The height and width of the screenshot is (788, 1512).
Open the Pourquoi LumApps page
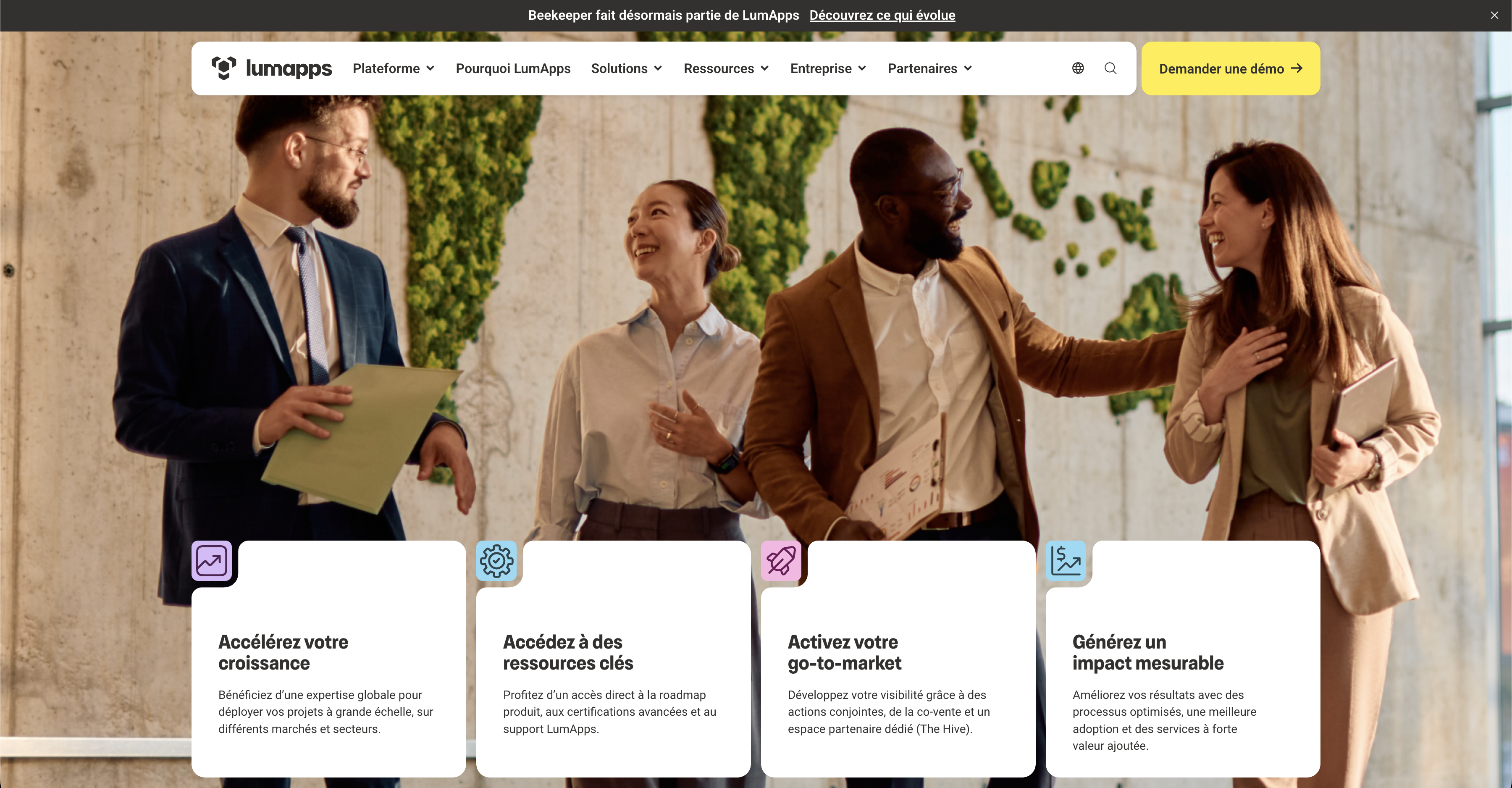(x=513, y=69)
